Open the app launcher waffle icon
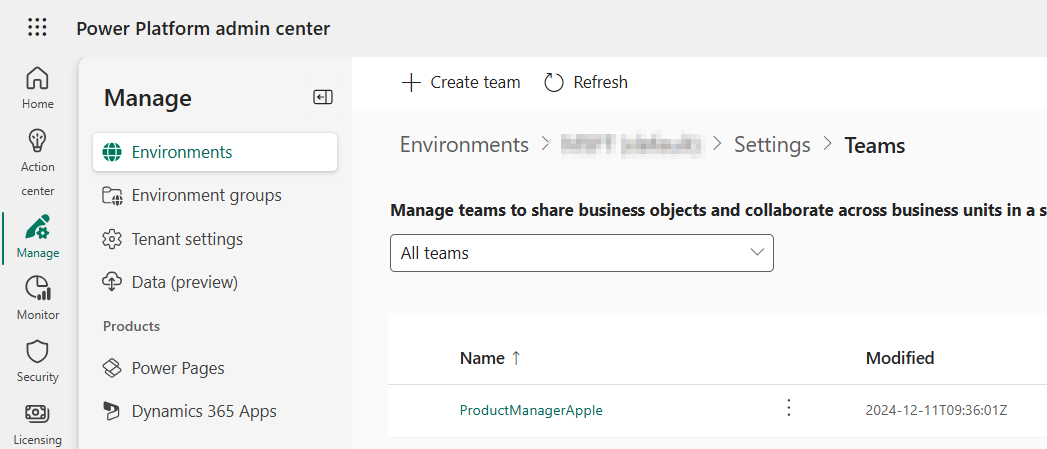The width and height of the screenshot is (1047, 449). click(x=37, y=27)
